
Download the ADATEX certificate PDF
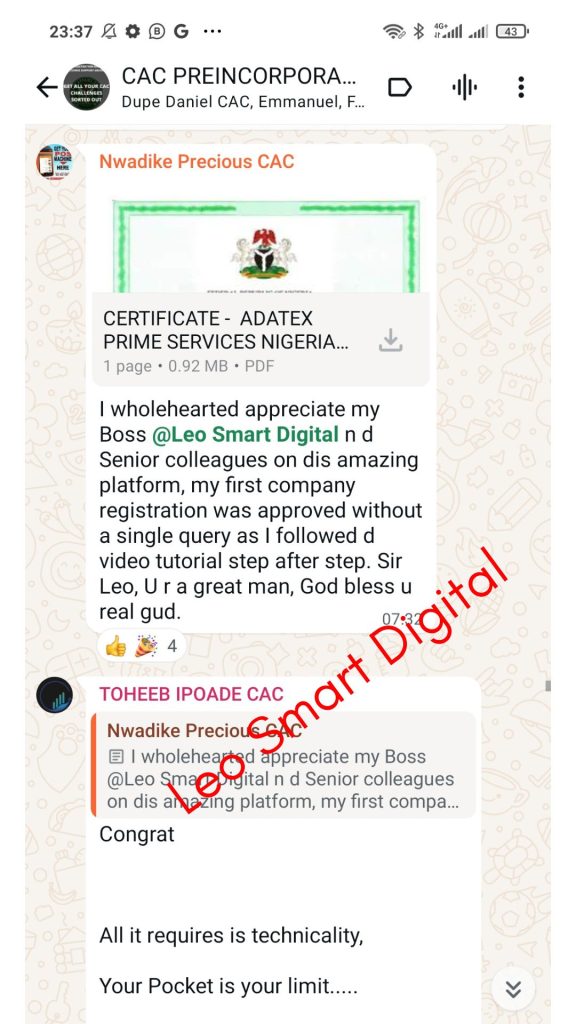[391, 341]
